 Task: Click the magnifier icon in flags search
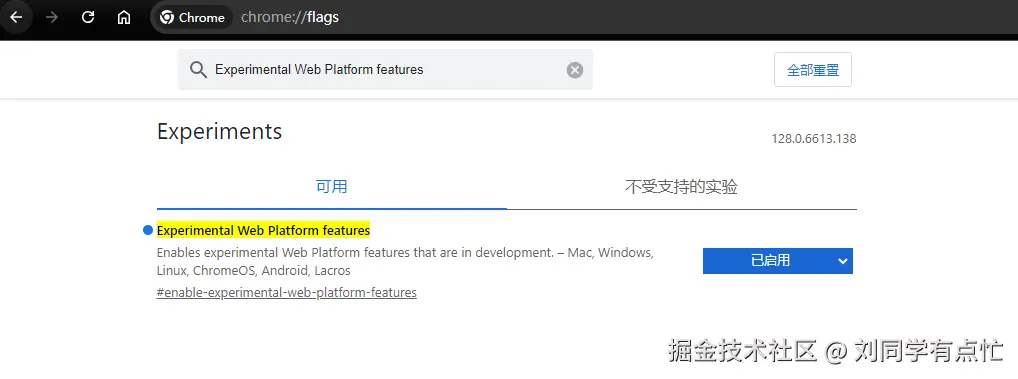click(198, 69)
